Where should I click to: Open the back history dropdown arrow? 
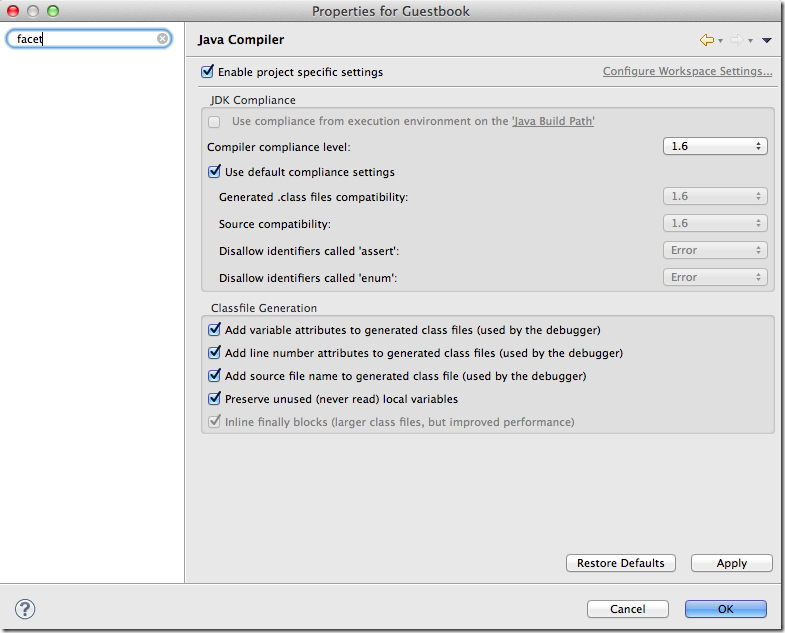click(x=720, y=41)
